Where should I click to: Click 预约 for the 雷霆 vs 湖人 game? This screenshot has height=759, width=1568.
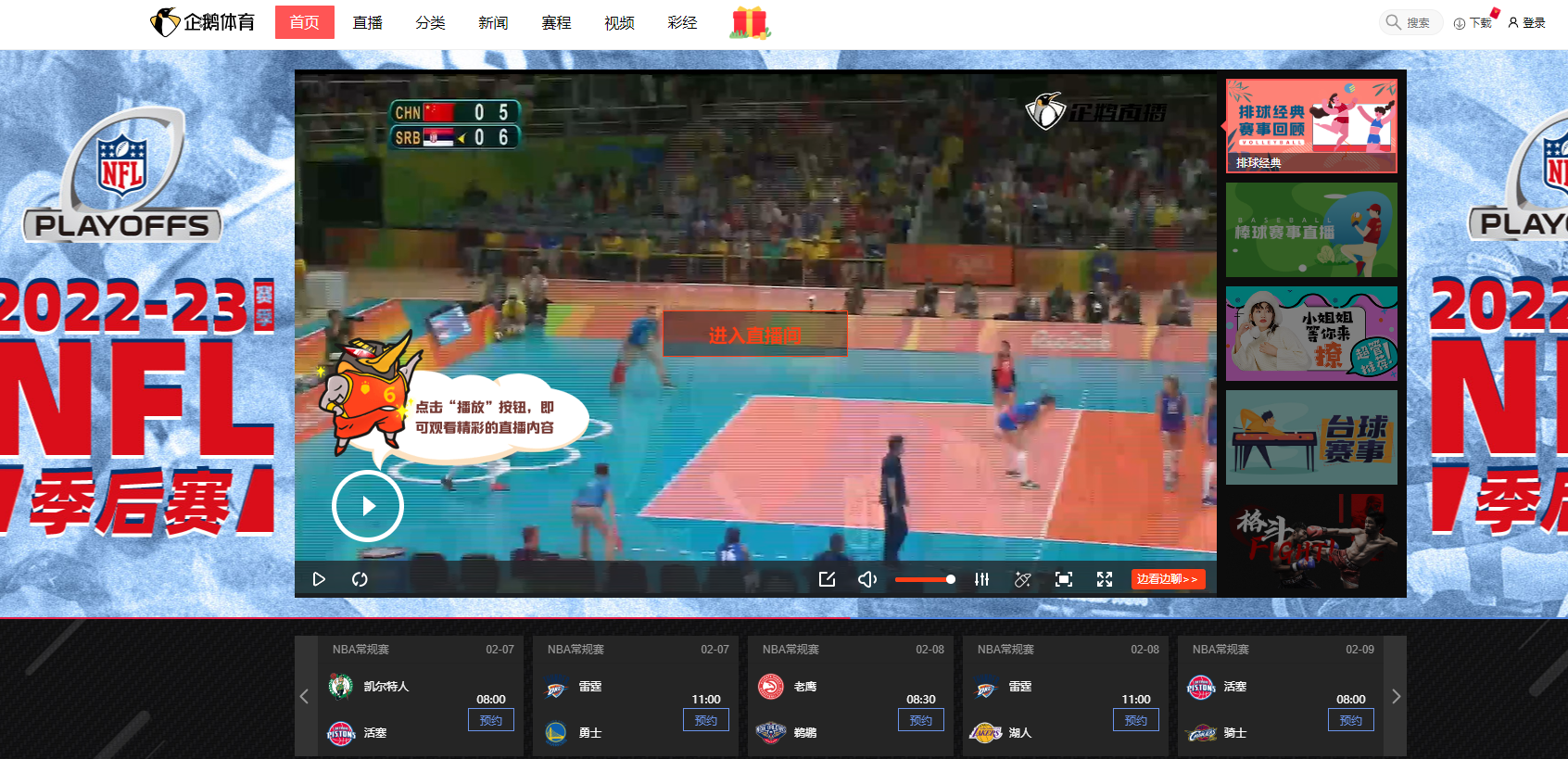pos(1136,720)
